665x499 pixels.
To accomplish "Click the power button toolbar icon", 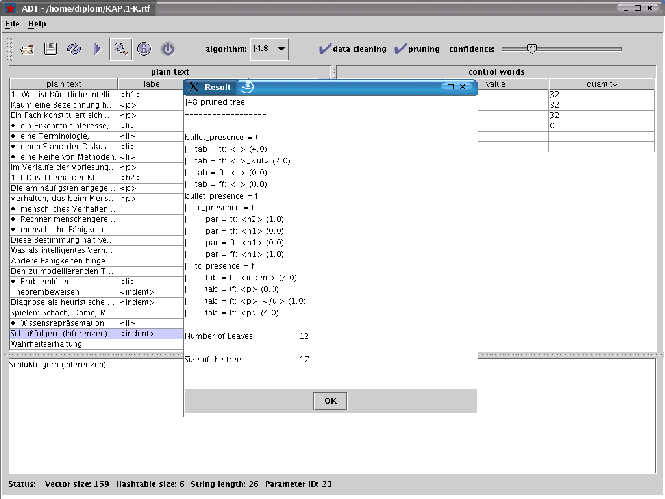I will click(168, 49).
